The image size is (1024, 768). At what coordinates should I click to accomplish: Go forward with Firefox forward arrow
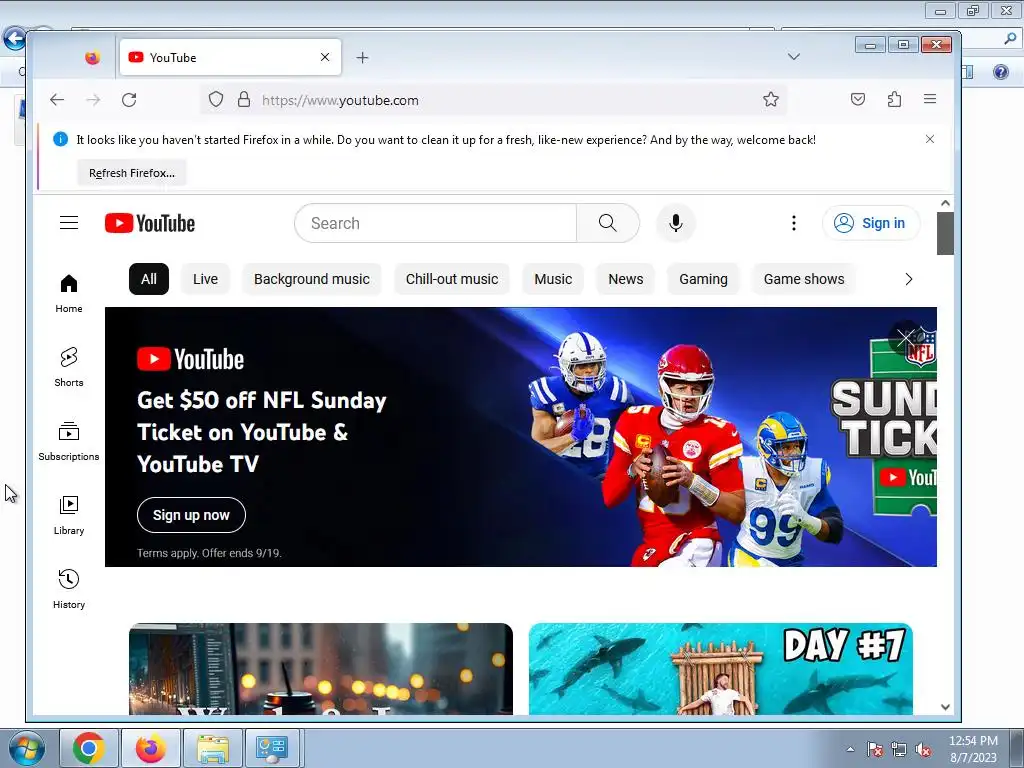click(x=93, y=100)
